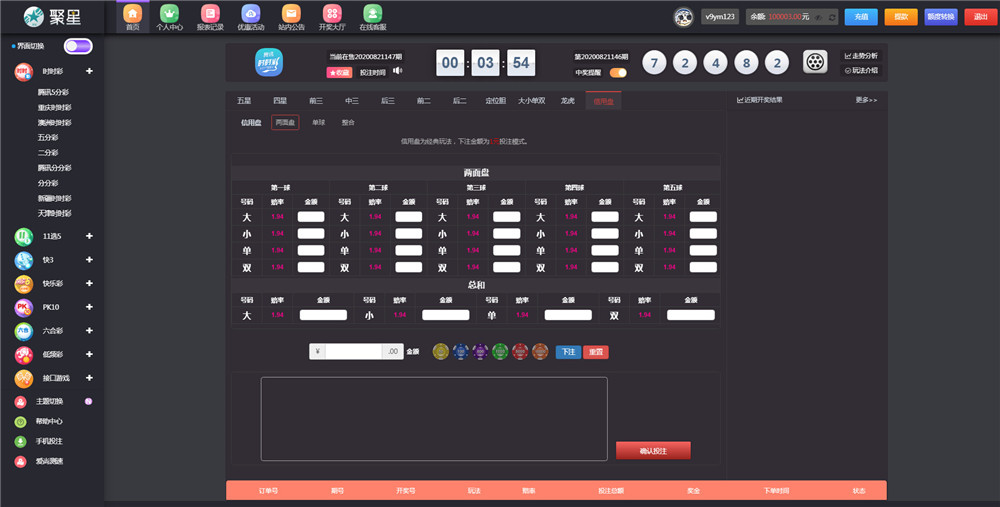Toggle the 主题切换 theme switch
Image resolution: width=1000 pixels, height=507 pixels.
pyautogui.click(x=88, y=401)
